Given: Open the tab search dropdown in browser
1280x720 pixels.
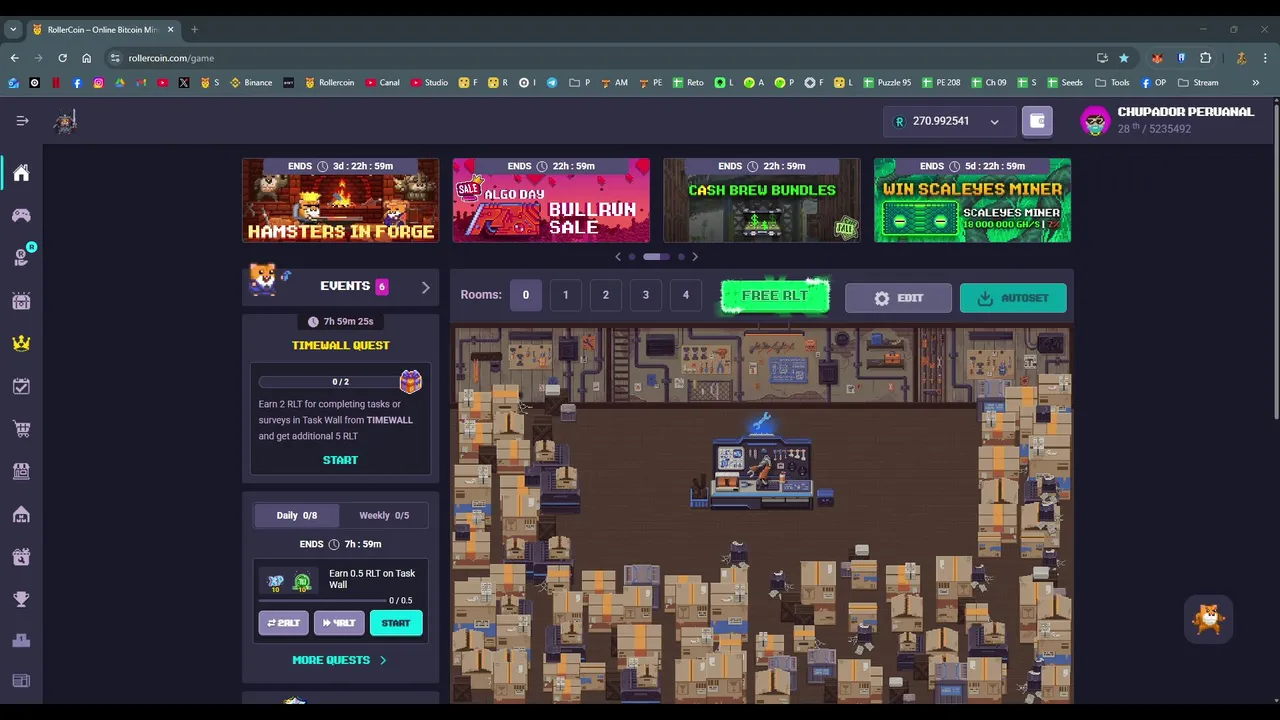Looking at the screenshot, I should point(13,30).
